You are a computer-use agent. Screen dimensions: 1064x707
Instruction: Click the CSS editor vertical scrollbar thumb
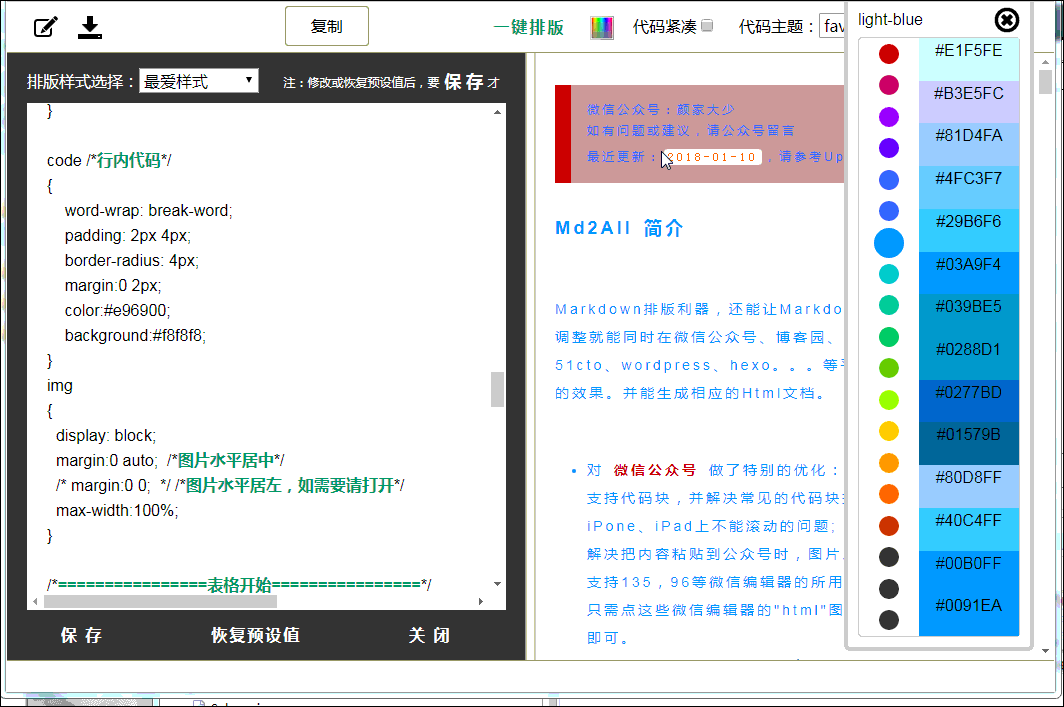click(x=497, y=389)
